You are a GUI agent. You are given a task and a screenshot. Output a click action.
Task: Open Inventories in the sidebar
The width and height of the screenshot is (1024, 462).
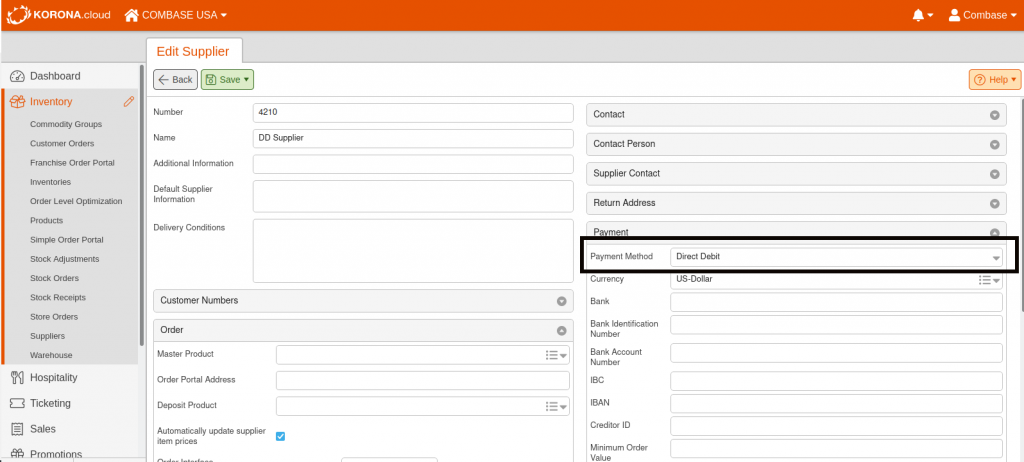[x=50, y=182]
